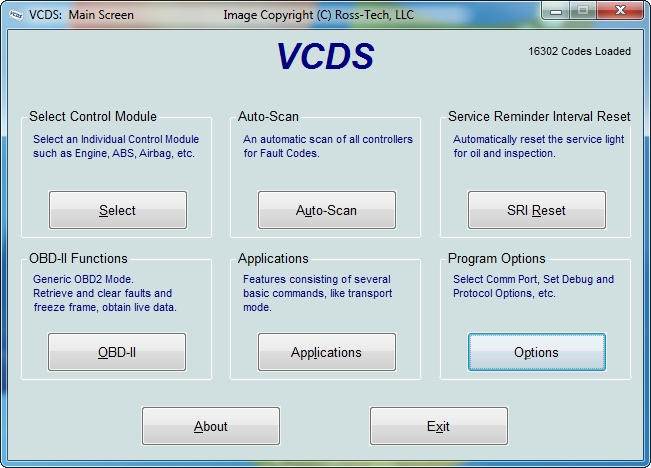Start an Auto-Scan of all controllers

[x=327, y=210]
